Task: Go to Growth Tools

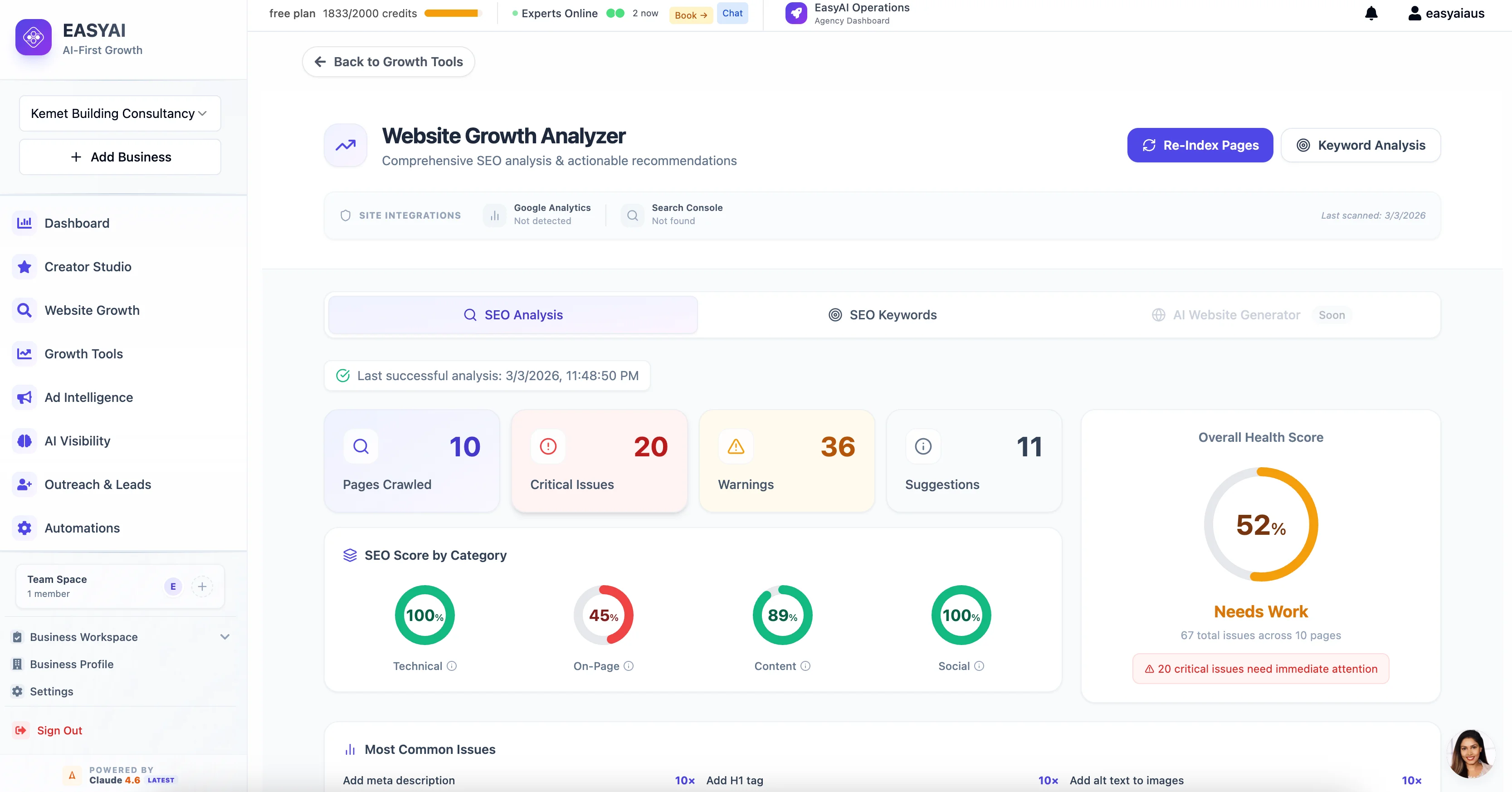Action: [x=83, y=353]
